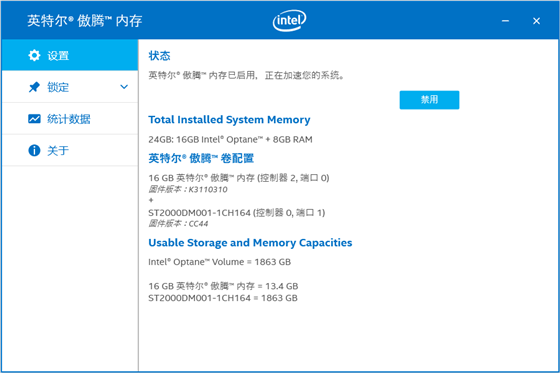This screenshot has height=373, width=560.
Task: Click the 状态 status heading
Action: [x=159, y=56]
